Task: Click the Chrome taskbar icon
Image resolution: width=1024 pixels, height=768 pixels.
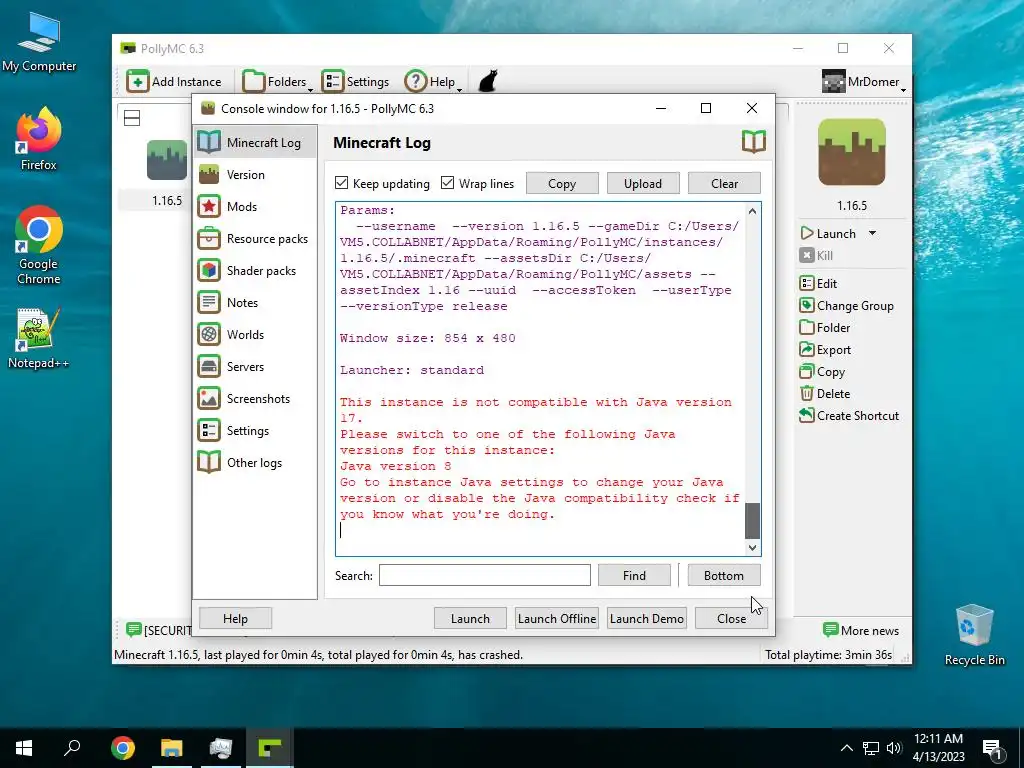Action: click(123, 748)
